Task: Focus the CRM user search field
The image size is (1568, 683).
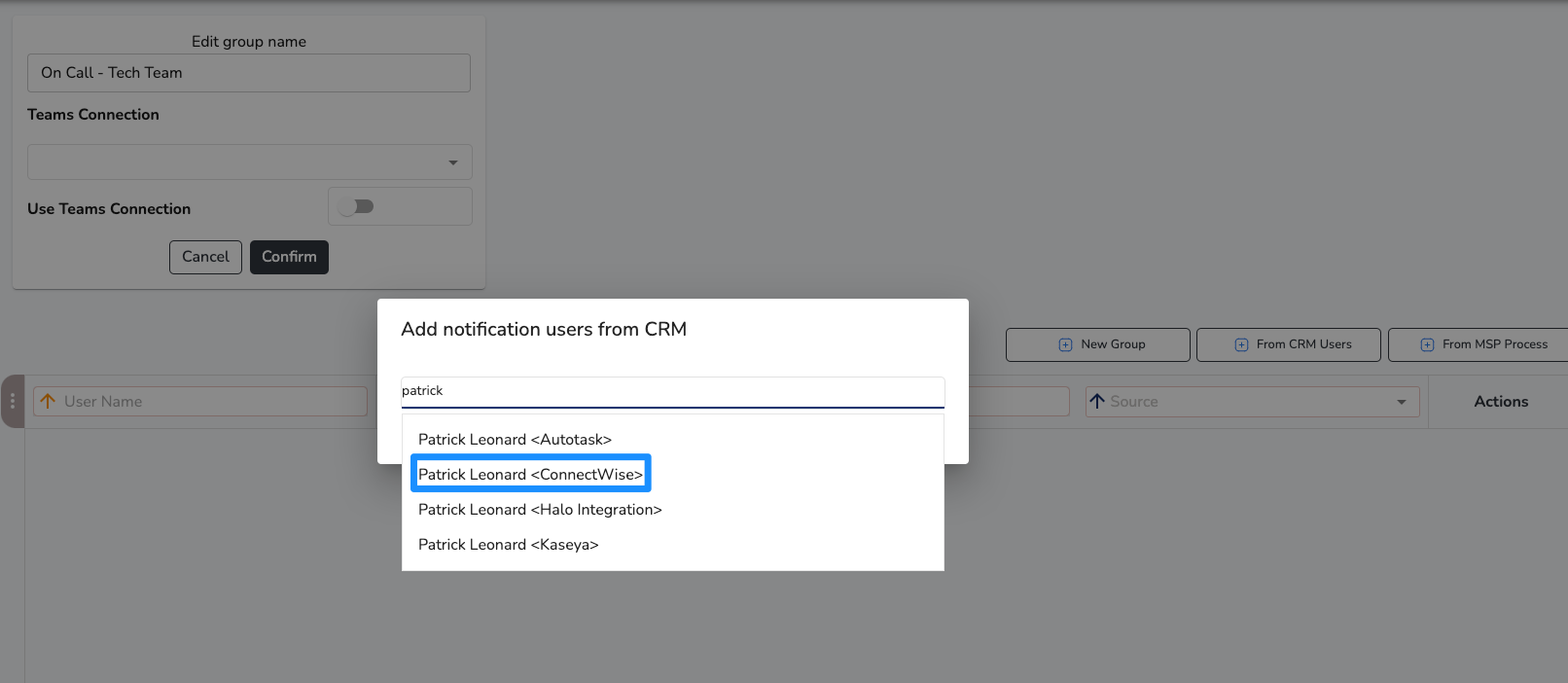Action: tap(673, 391)
